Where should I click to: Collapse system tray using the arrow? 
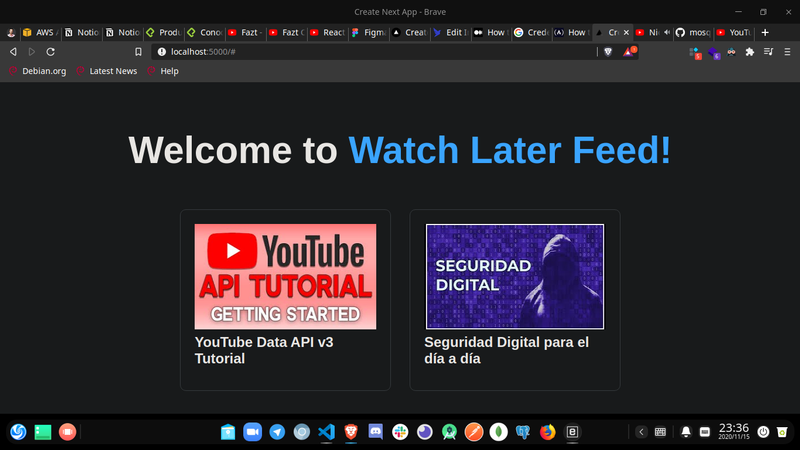641,432
